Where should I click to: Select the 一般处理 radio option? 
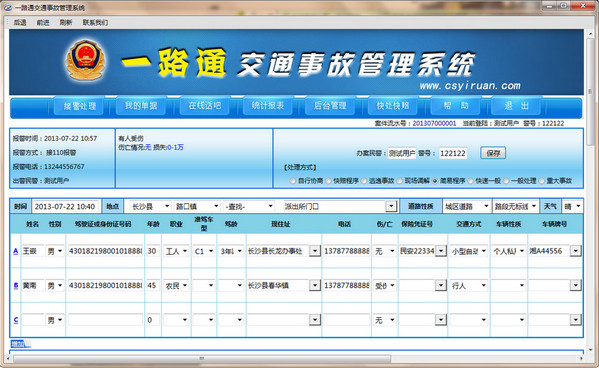click(506, 181)
